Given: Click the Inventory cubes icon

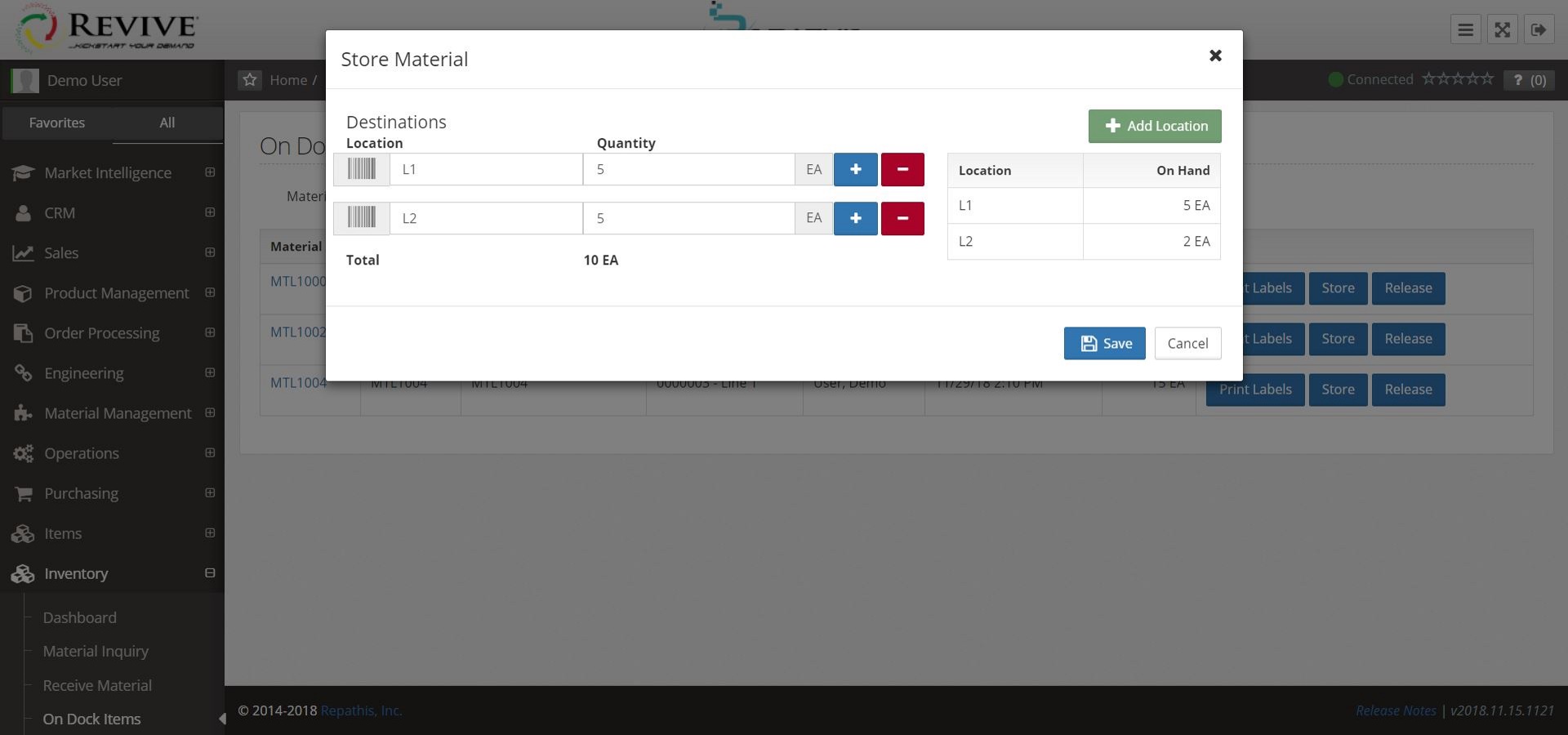Looking at the screenshot, I should pyautogui.click(x=23, y=573).
